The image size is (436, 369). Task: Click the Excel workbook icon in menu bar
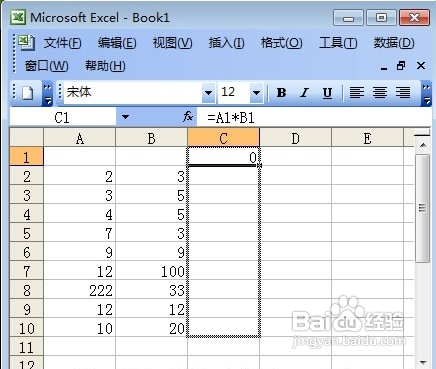[26, 42]
